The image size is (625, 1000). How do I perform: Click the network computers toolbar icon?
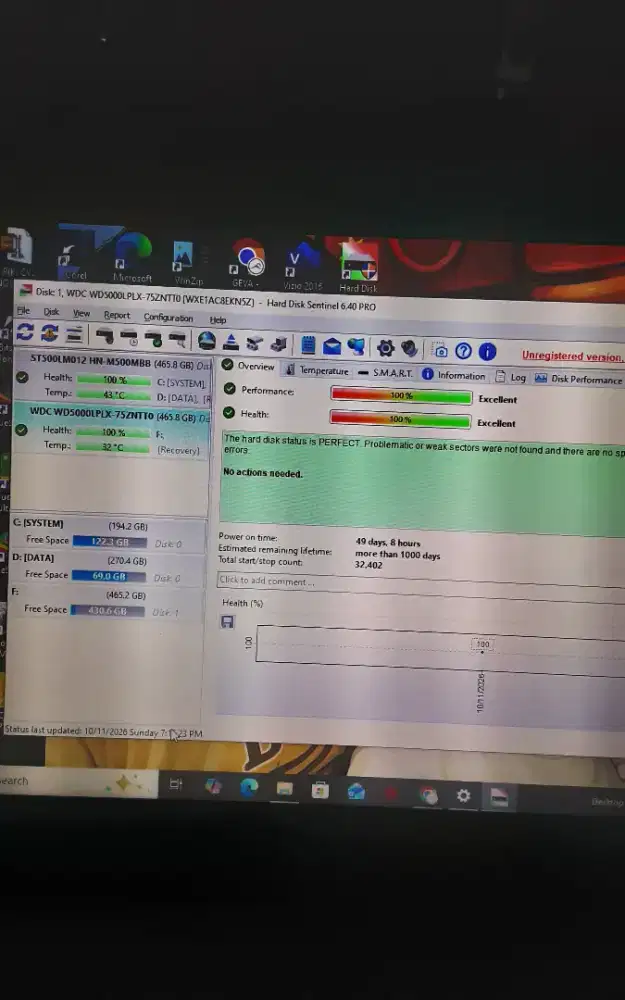pos(356,347)
